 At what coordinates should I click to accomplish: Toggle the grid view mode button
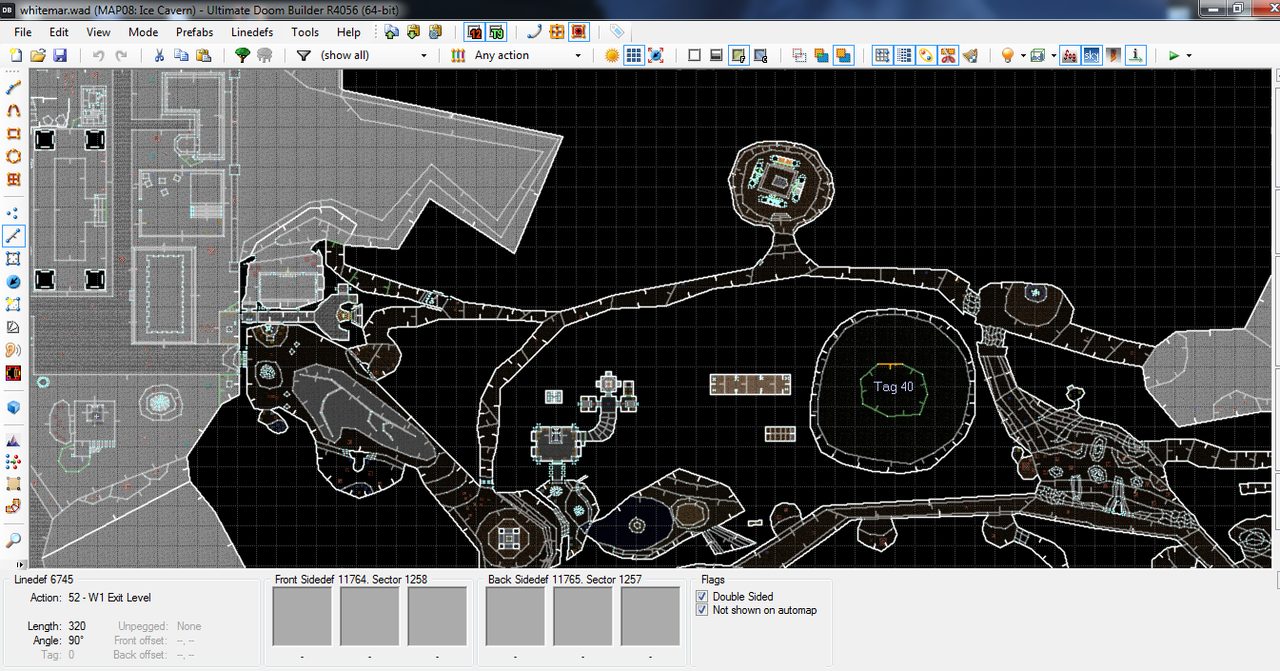pyautogui.click(x=634, y=55)
